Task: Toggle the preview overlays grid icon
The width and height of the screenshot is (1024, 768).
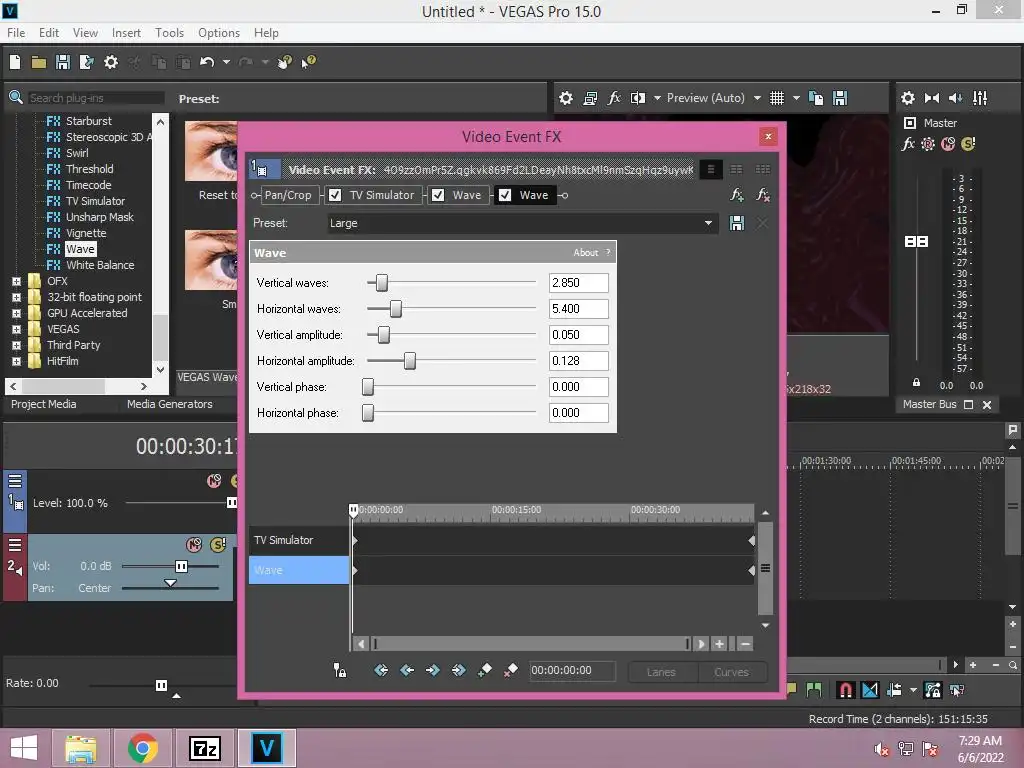Action: point(776,98)
